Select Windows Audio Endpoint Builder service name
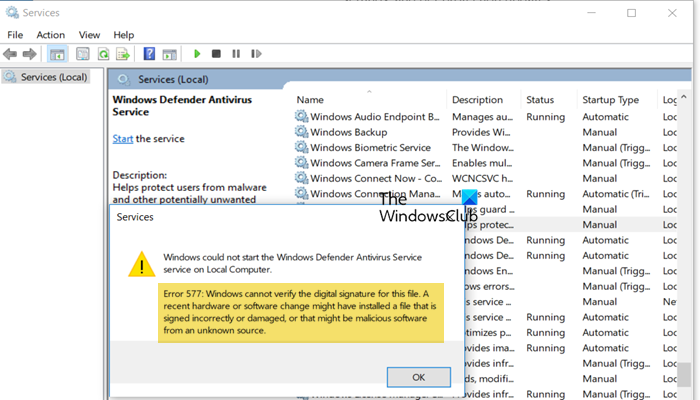 pyautogui.click(x=375, y=117)
